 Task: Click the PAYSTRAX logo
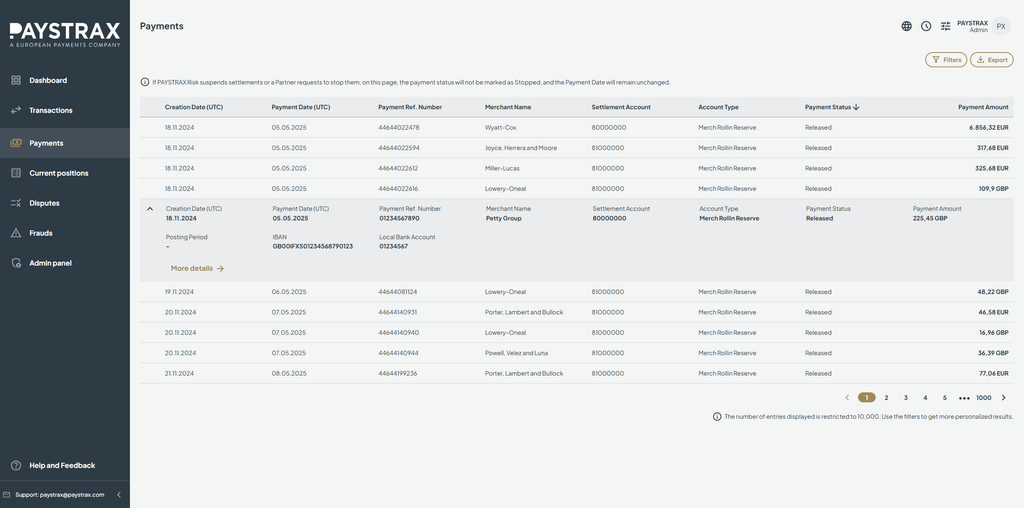click(x=65, y=34)
